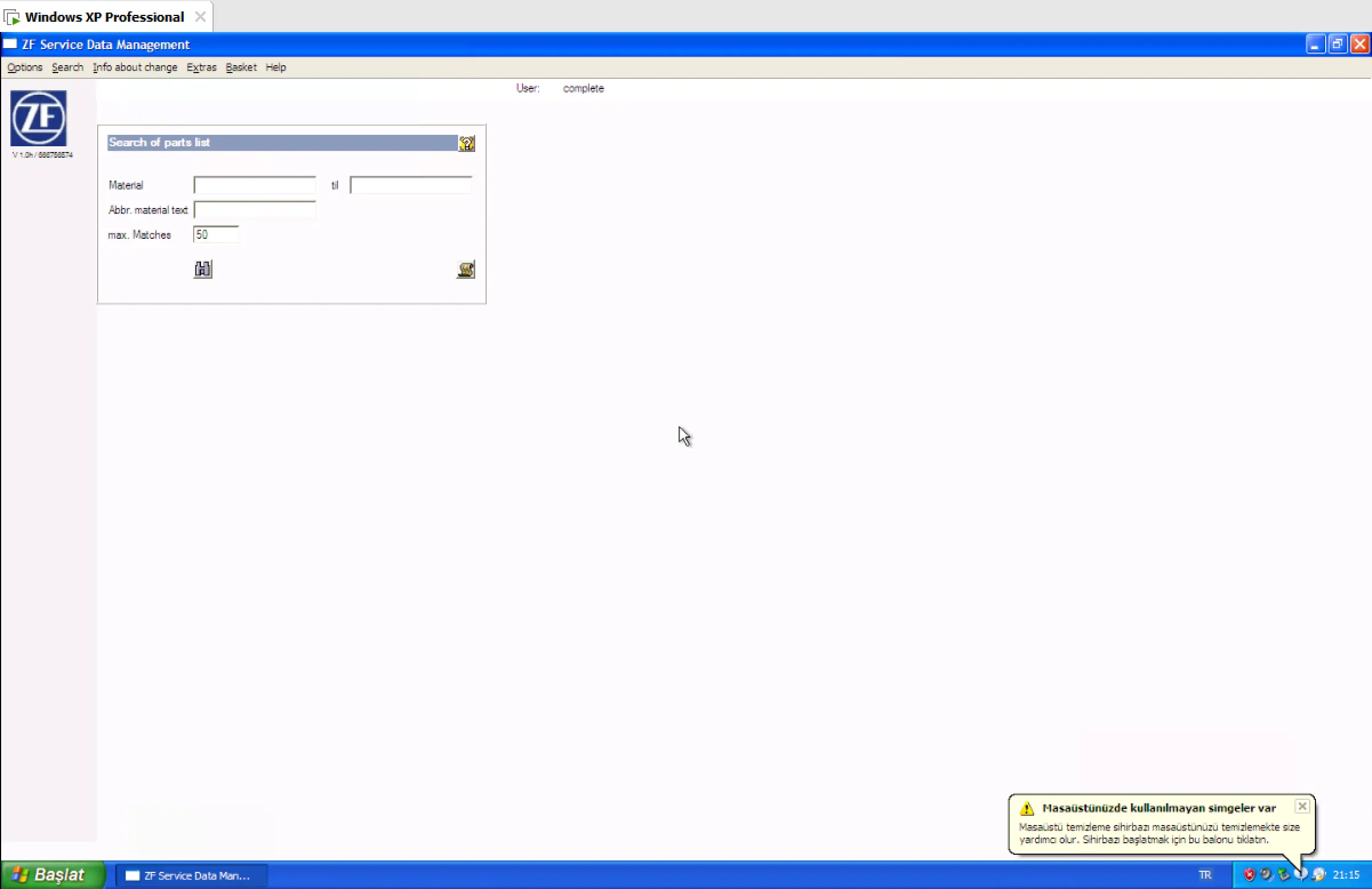Click the yellow help icon on Search of parts list
Image resolution: width=1372 pixels, height=889 pixels.
[467, 143]
